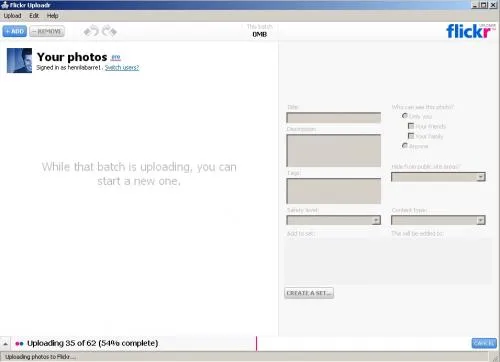Click the Uploading 35 of 62 status text
The width and height of the screenshot is (500, 362).
pos(93,343)
